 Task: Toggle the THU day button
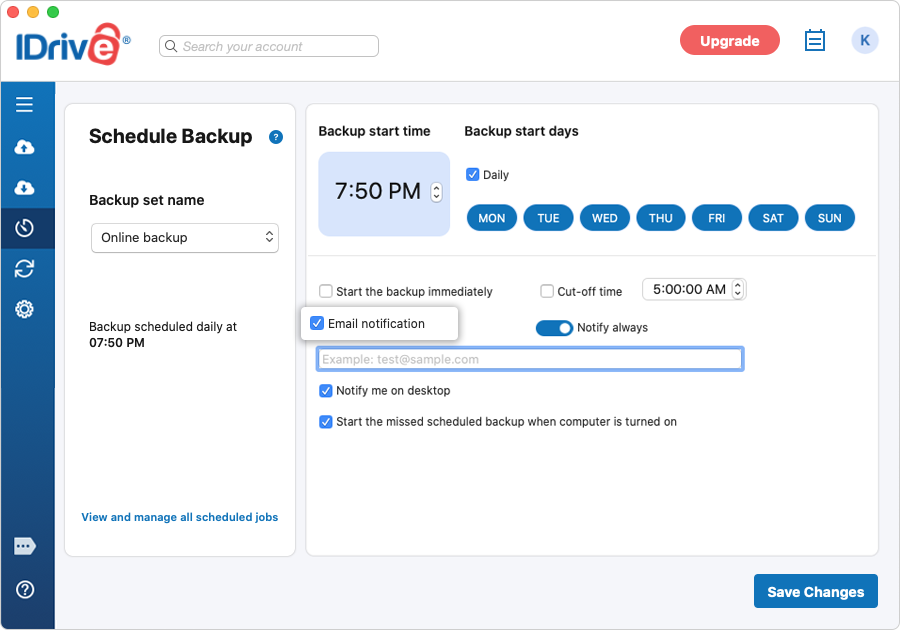(661, 218)
